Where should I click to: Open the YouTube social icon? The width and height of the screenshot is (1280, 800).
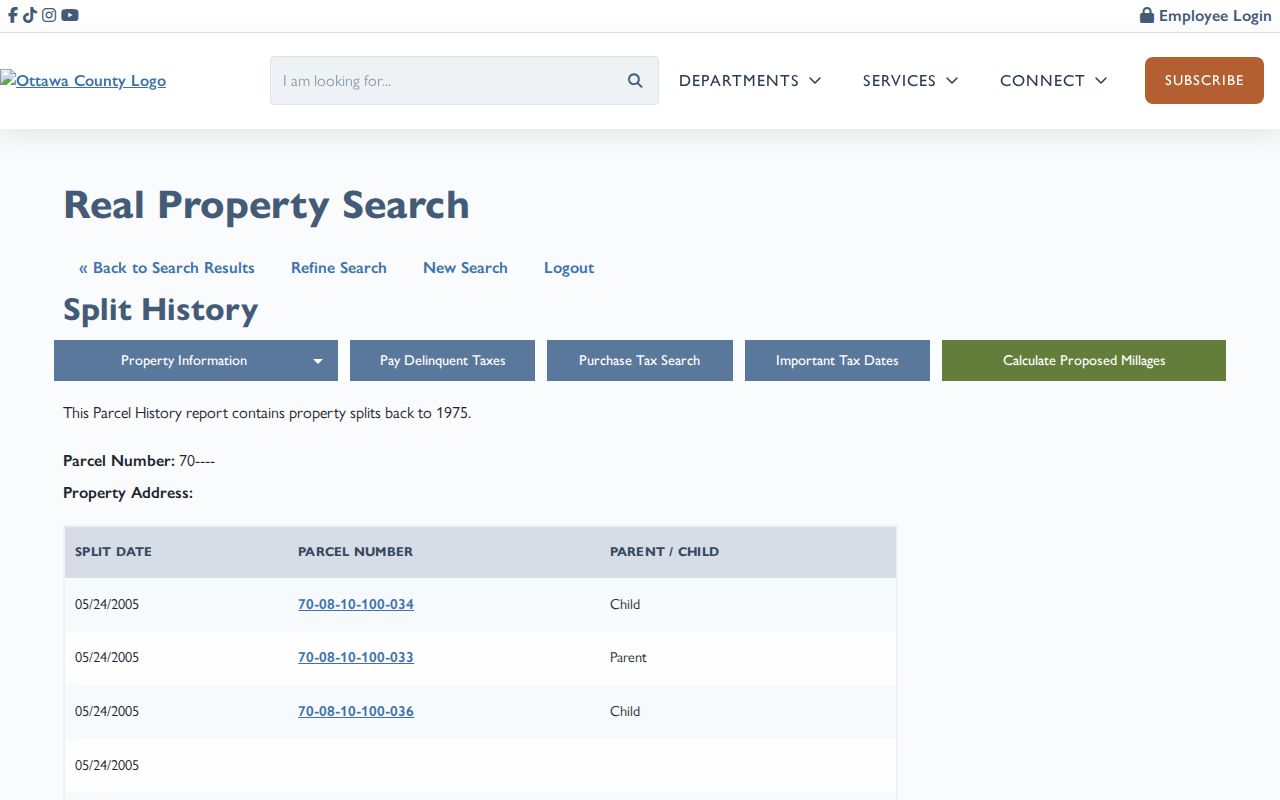(70, 15)
